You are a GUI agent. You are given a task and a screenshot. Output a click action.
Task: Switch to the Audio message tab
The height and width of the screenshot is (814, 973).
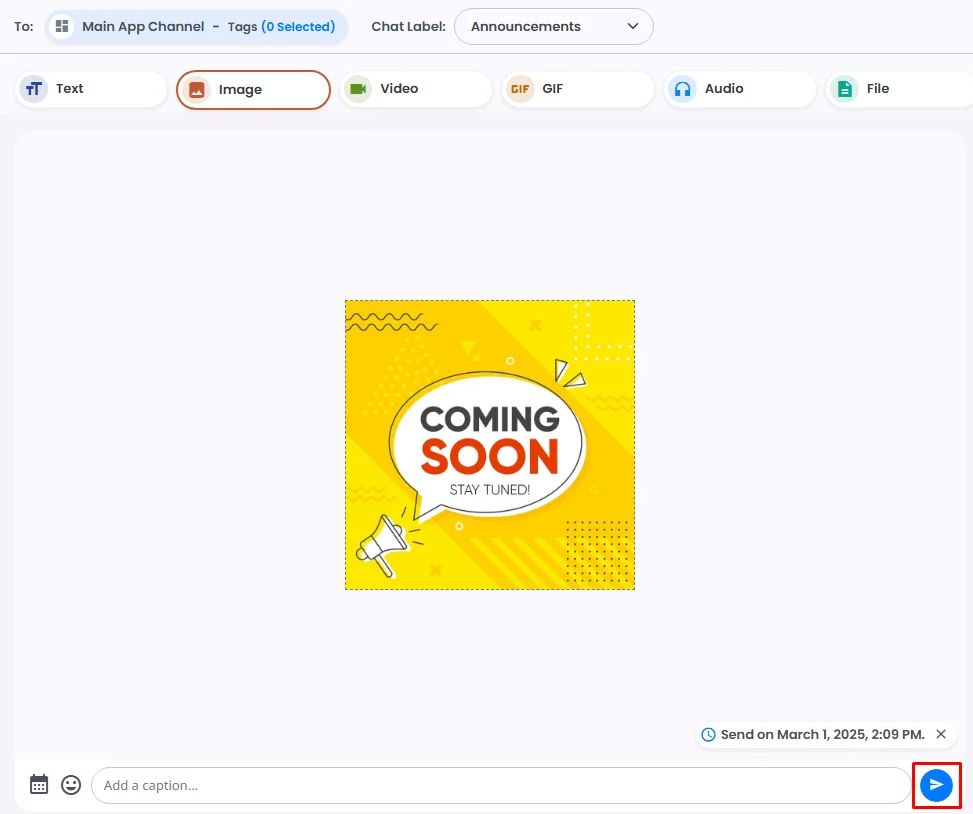click(x=740, y=89)
